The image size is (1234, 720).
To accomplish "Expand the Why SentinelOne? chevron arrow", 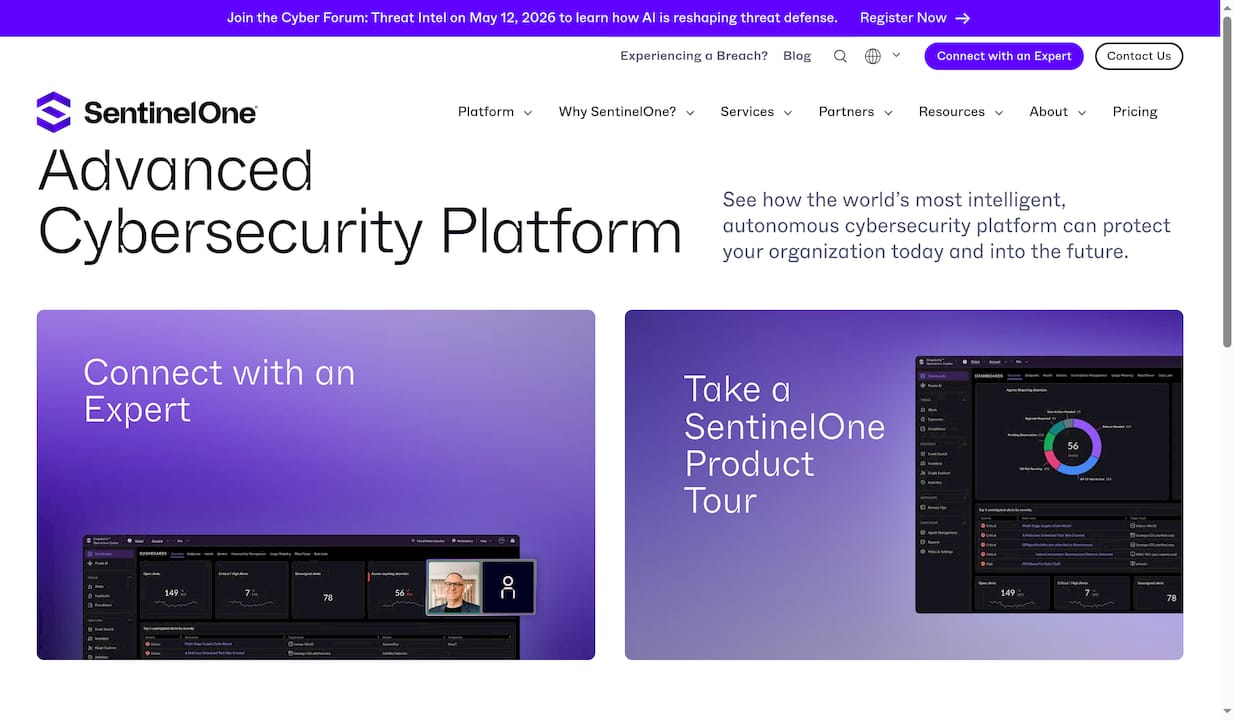I will 689,113.
